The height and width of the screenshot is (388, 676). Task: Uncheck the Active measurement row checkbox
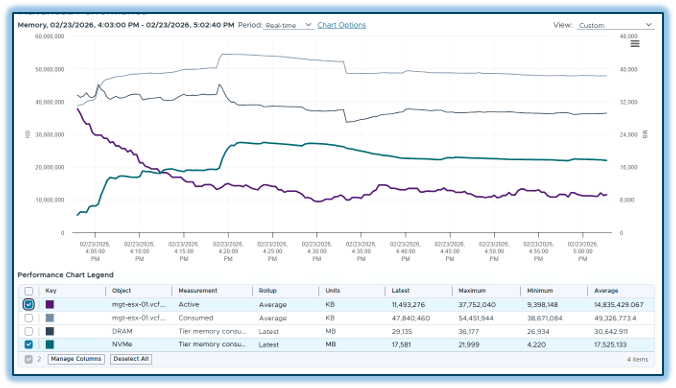click(x=28, y=304)
